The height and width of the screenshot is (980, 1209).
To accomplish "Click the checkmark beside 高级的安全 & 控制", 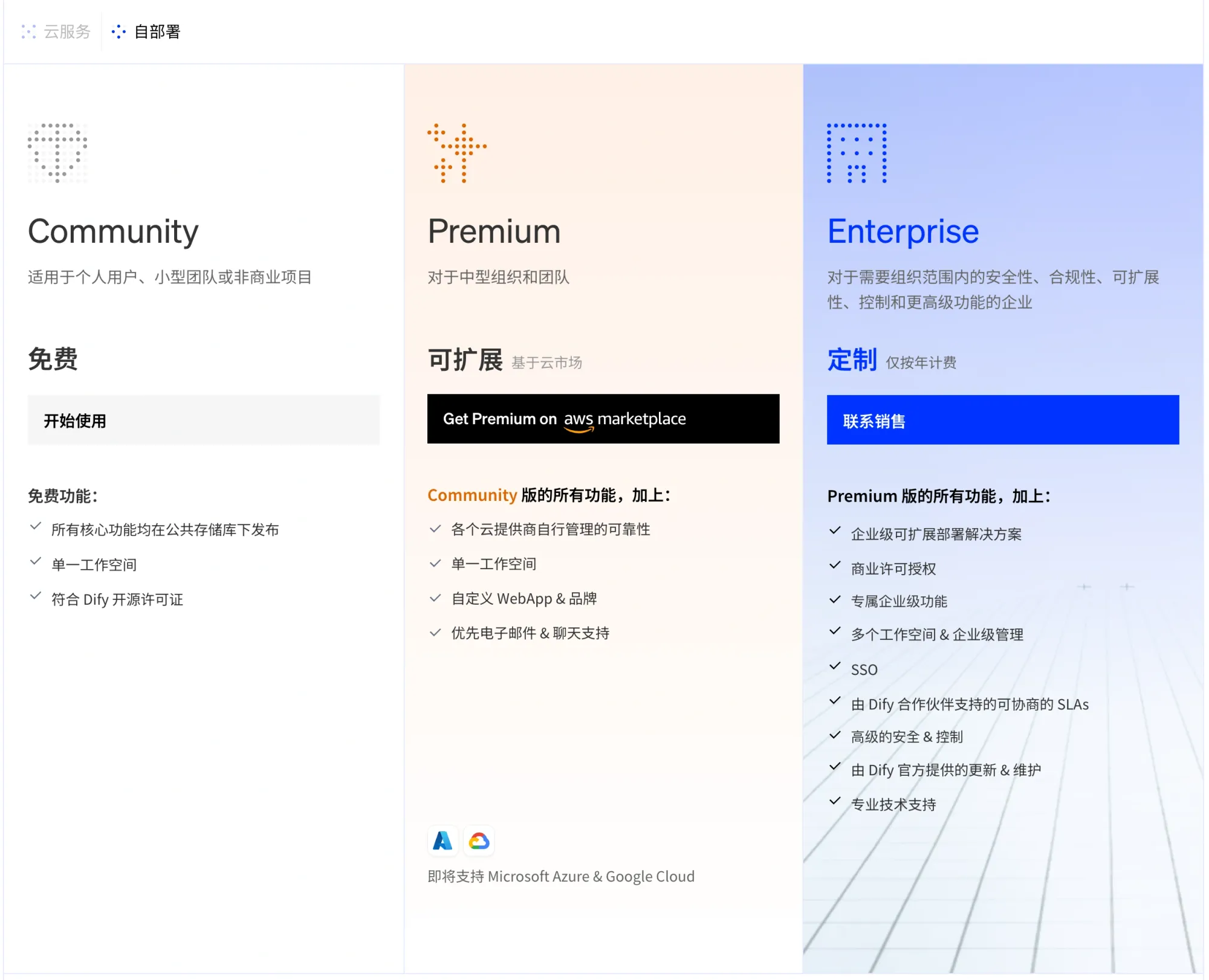I will click(x=835, y=735).
